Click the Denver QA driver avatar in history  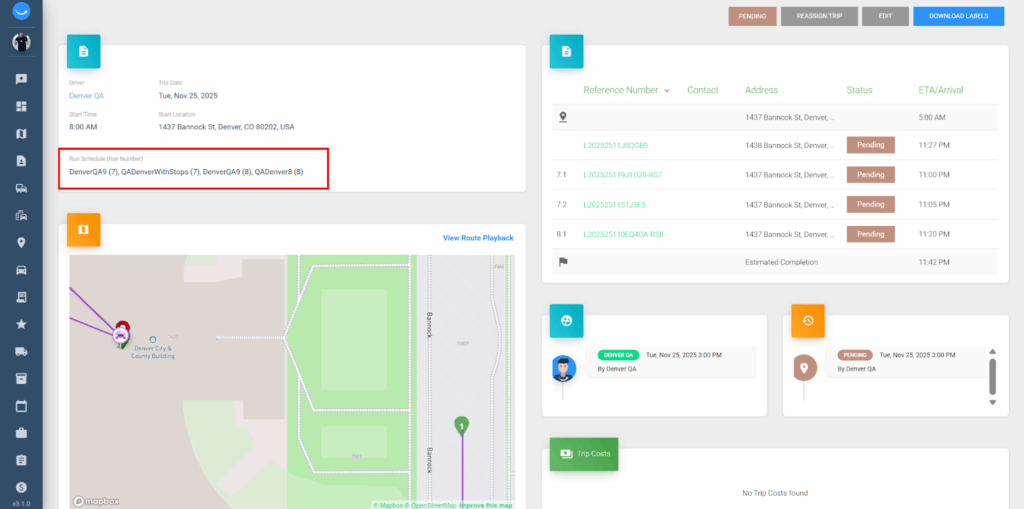tap(564, 369)
